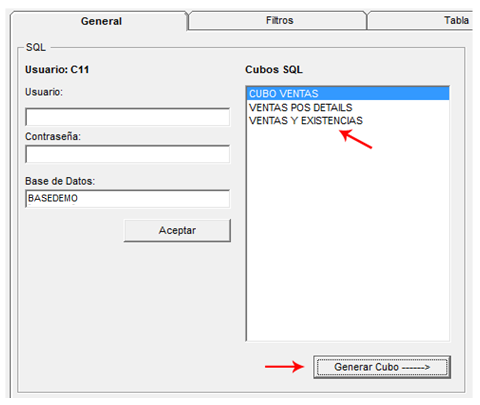The width and height of the screenshot is (480, 405).
Task: Click the Usuario: label above the first field
Action: click(x=44, y=92)
